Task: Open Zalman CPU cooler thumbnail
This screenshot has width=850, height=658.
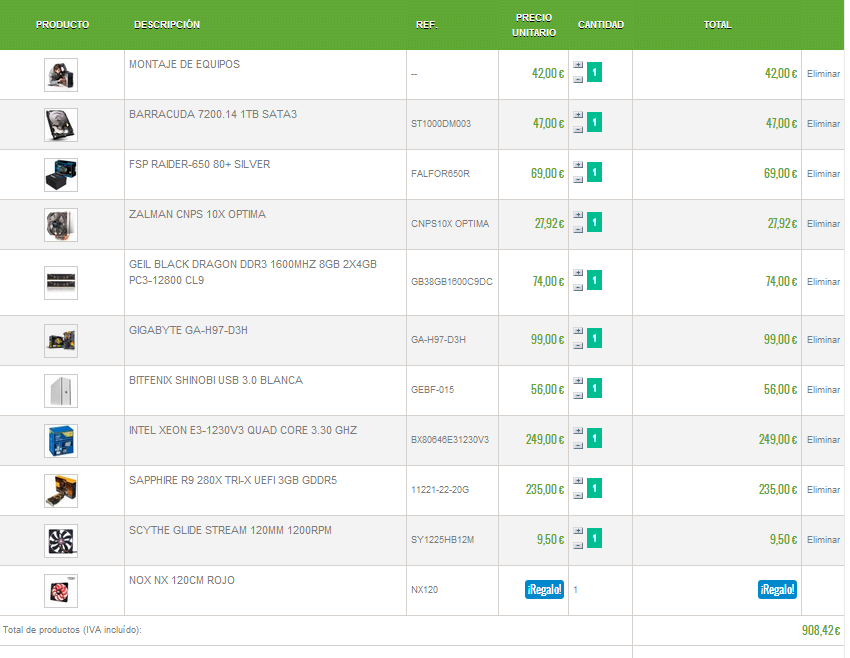Action: tap(61, 224)
